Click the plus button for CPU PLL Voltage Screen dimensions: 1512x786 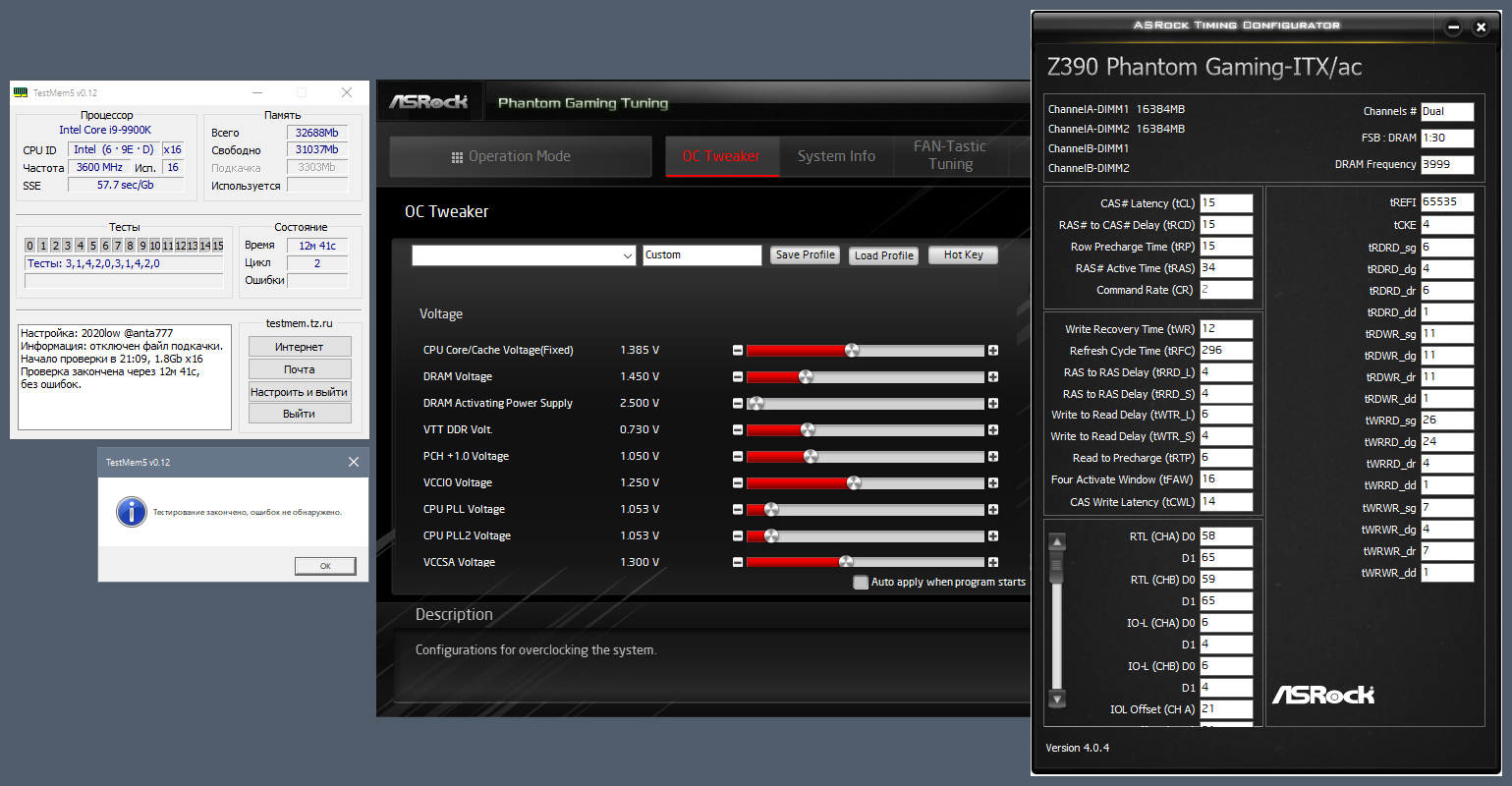pyautogui.click(x=993, y=510)
